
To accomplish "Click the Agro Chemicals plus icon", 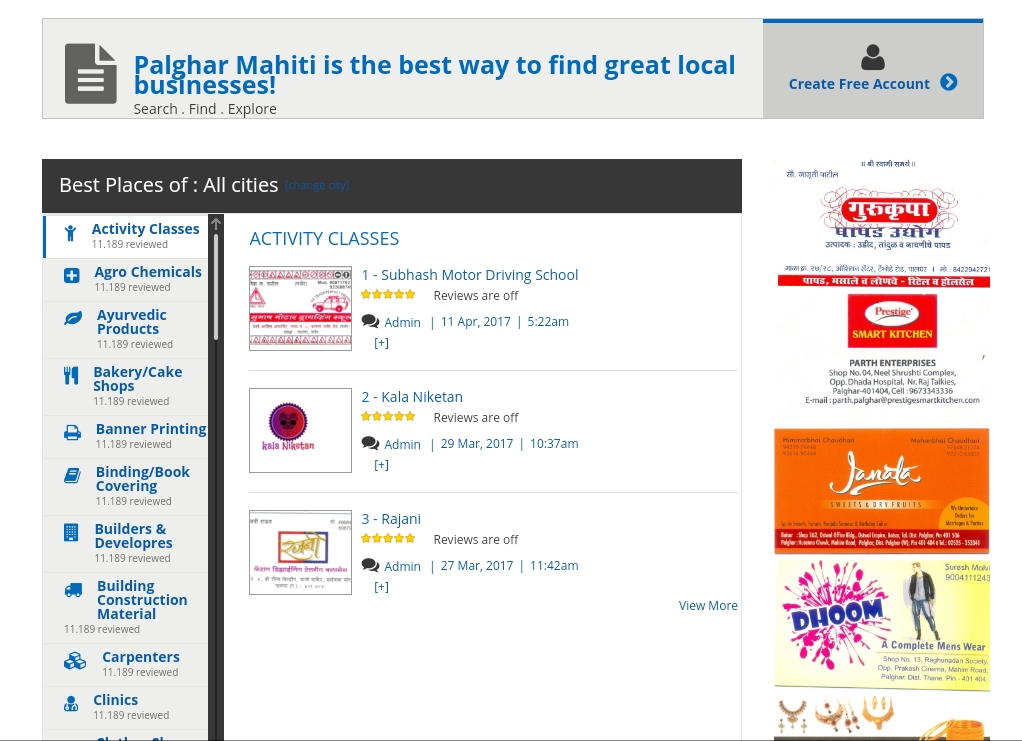I will (x=72, y=276).
